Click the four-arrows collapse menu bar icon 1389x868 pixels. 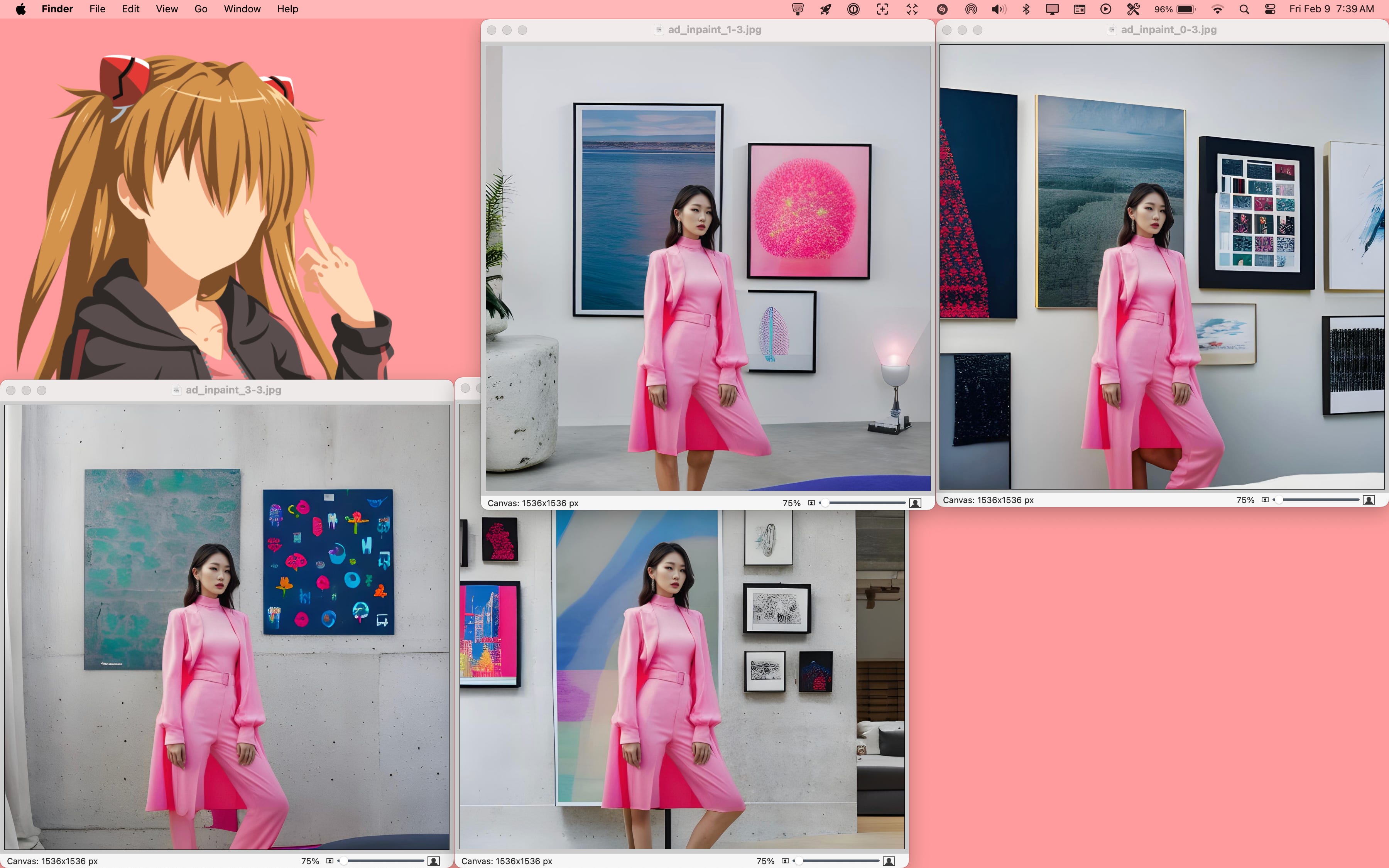912,8
